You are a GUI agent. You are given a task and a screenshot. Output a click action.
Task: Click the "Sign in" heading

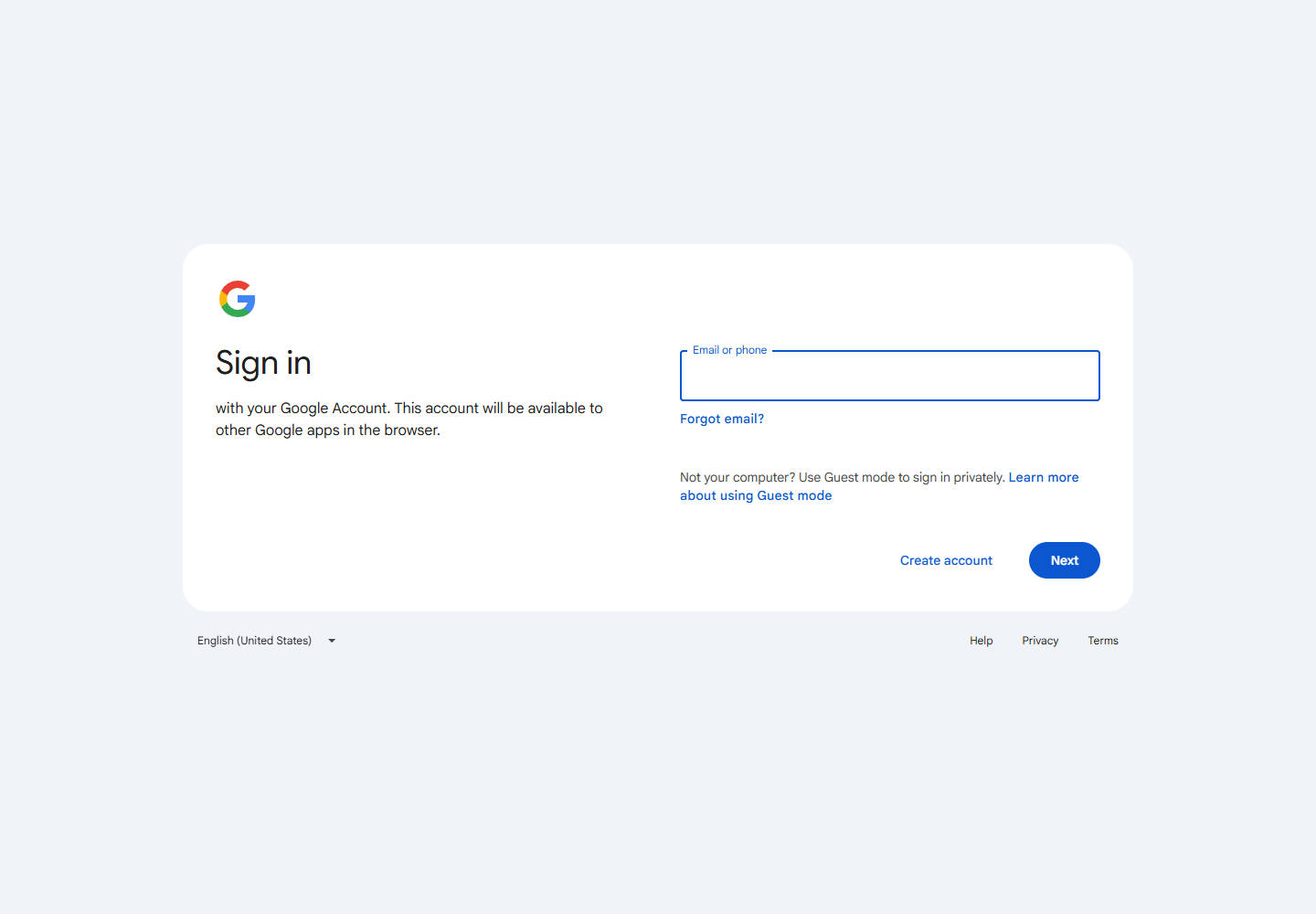263,363
